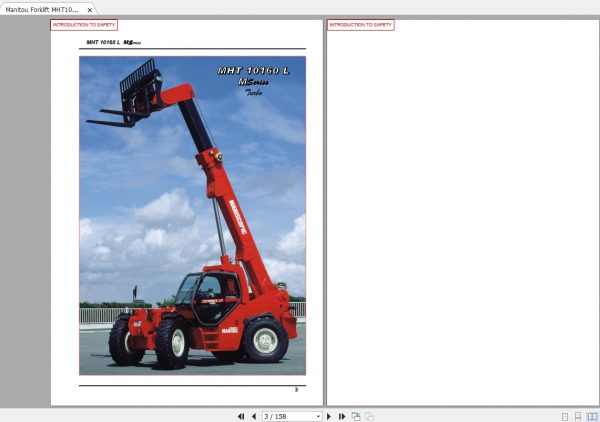
Task: Click the greyed-out next view icon
Action: pyautogui.click(x=370, y=416)
